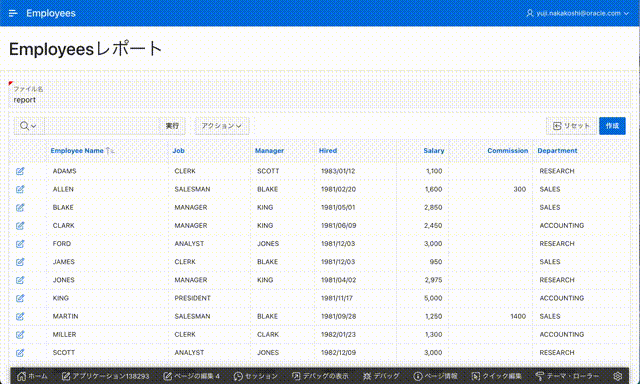
Task: Open the Job column header
Action: click(x=178, y=151)
